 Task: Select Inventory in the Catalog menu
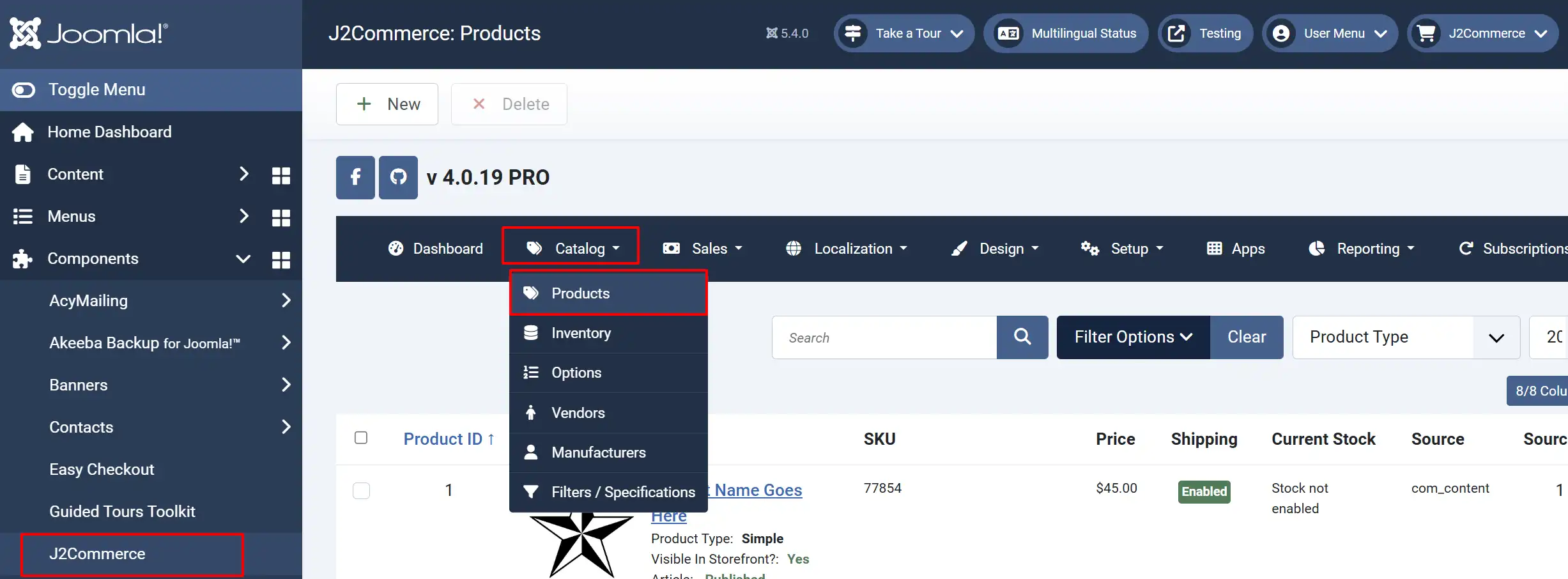click(608, 333)
